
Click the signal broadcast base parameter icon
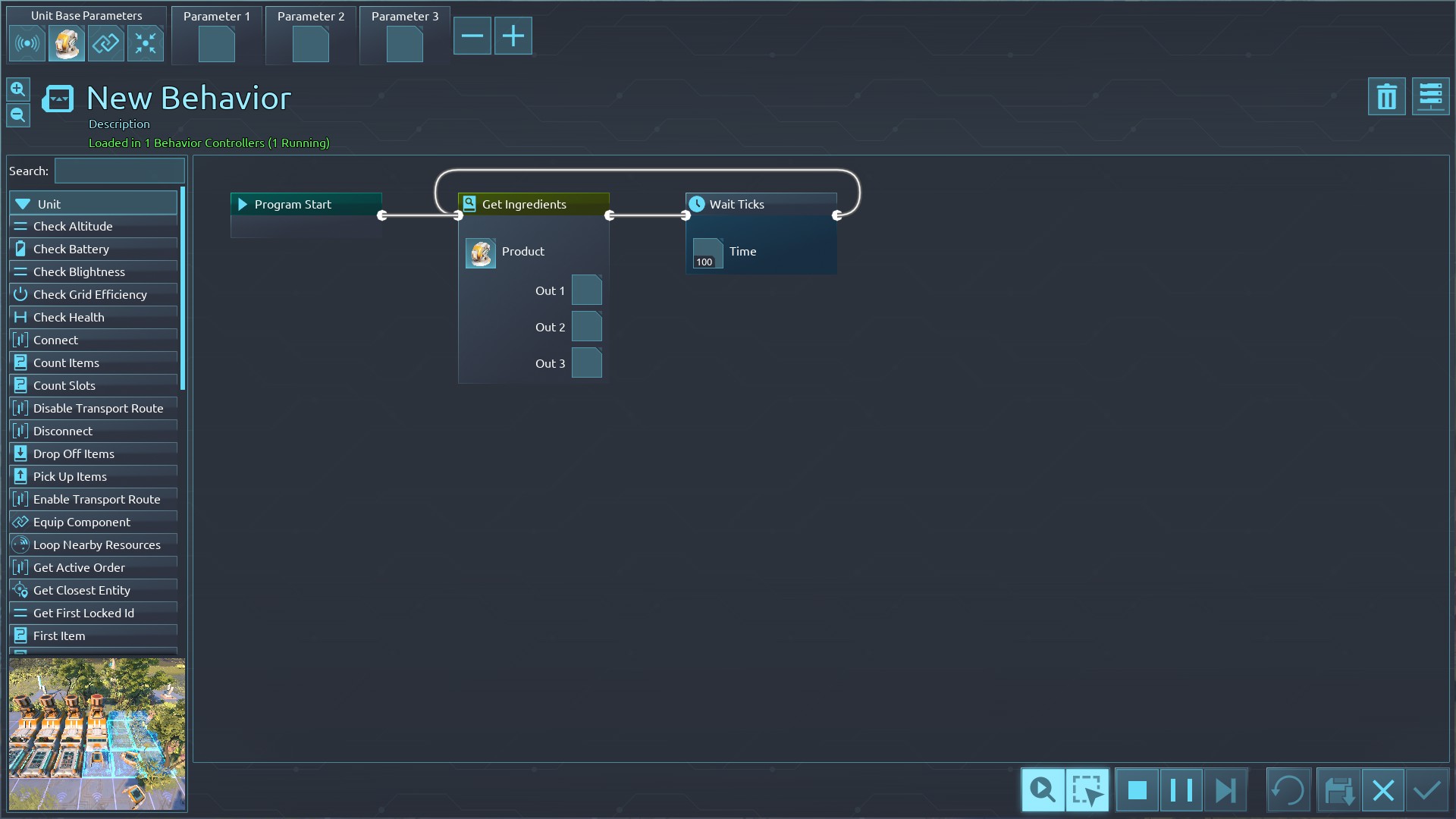click(27, 44)
